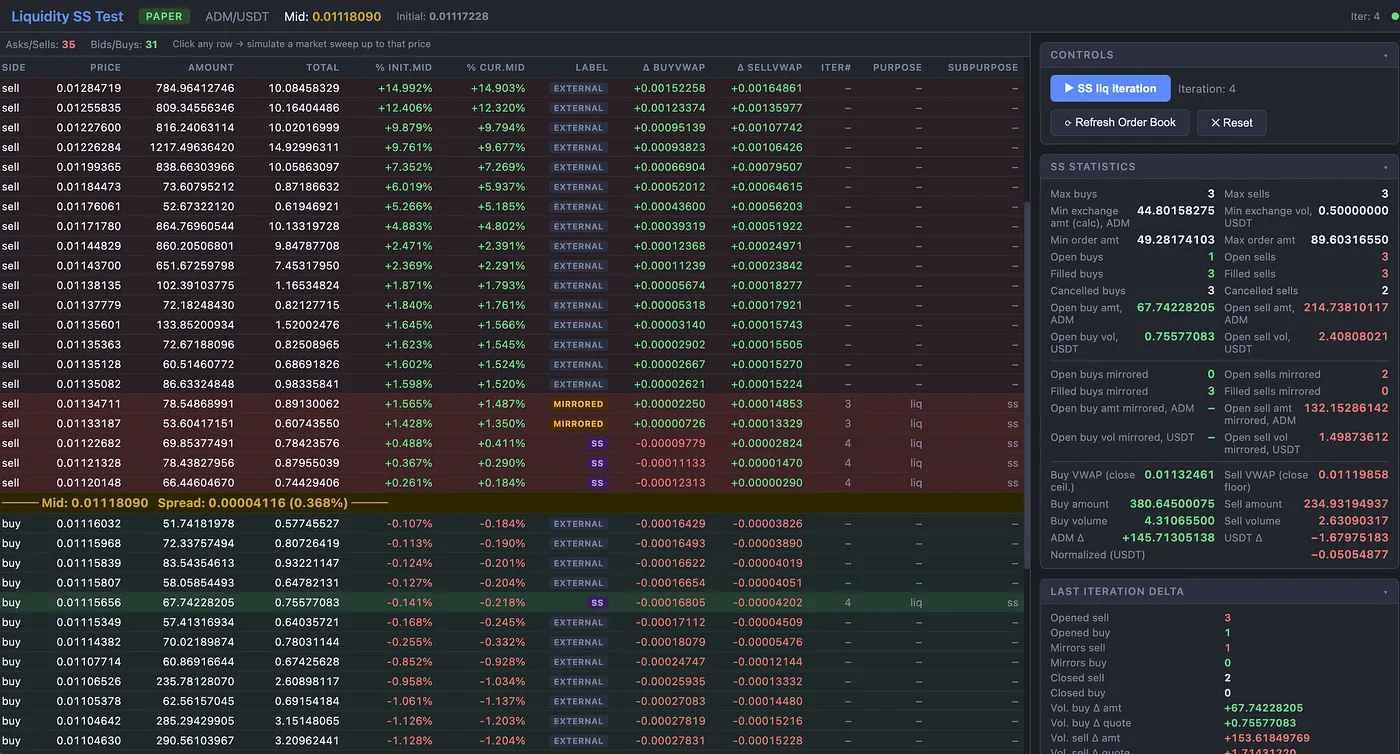Run the SS liq iteration button
This screenshot has height=754, width=1400.
pos(1110,88)
